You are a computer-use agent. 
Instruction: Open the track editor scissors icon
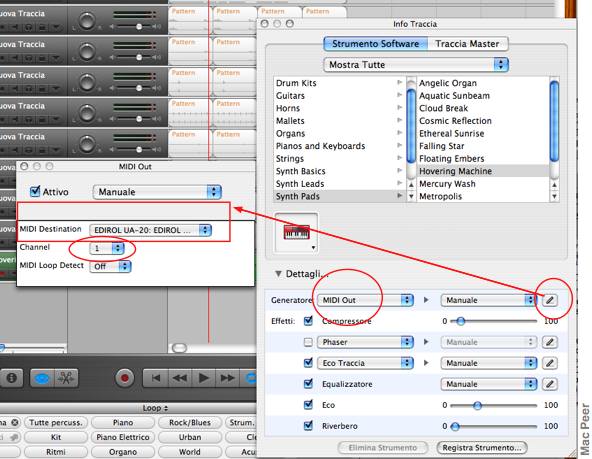66,378
